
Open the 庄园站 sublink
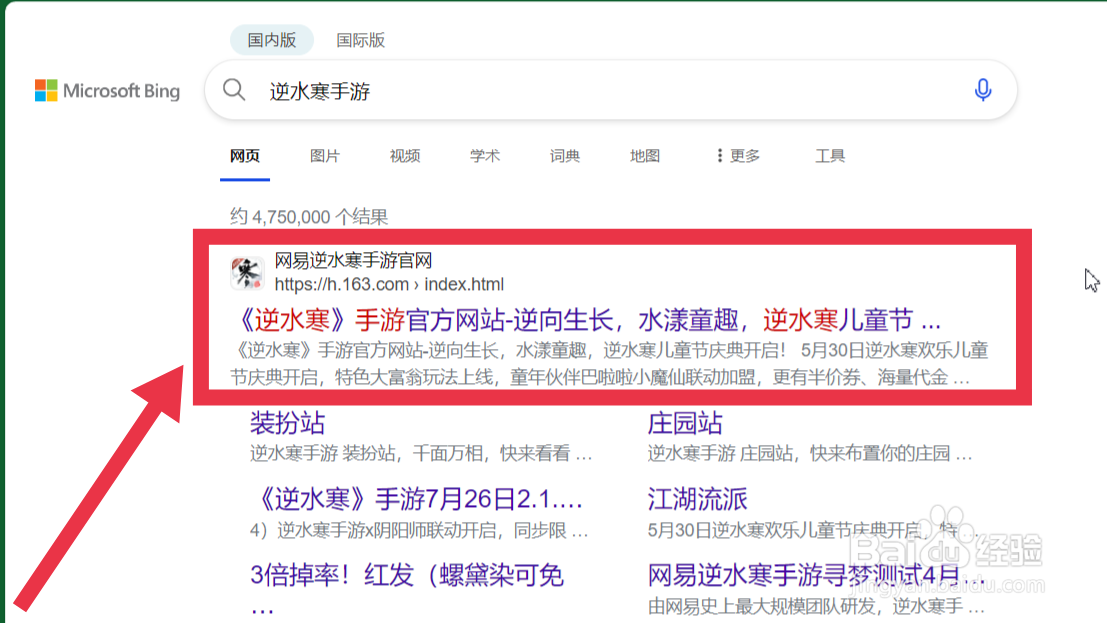685,423
